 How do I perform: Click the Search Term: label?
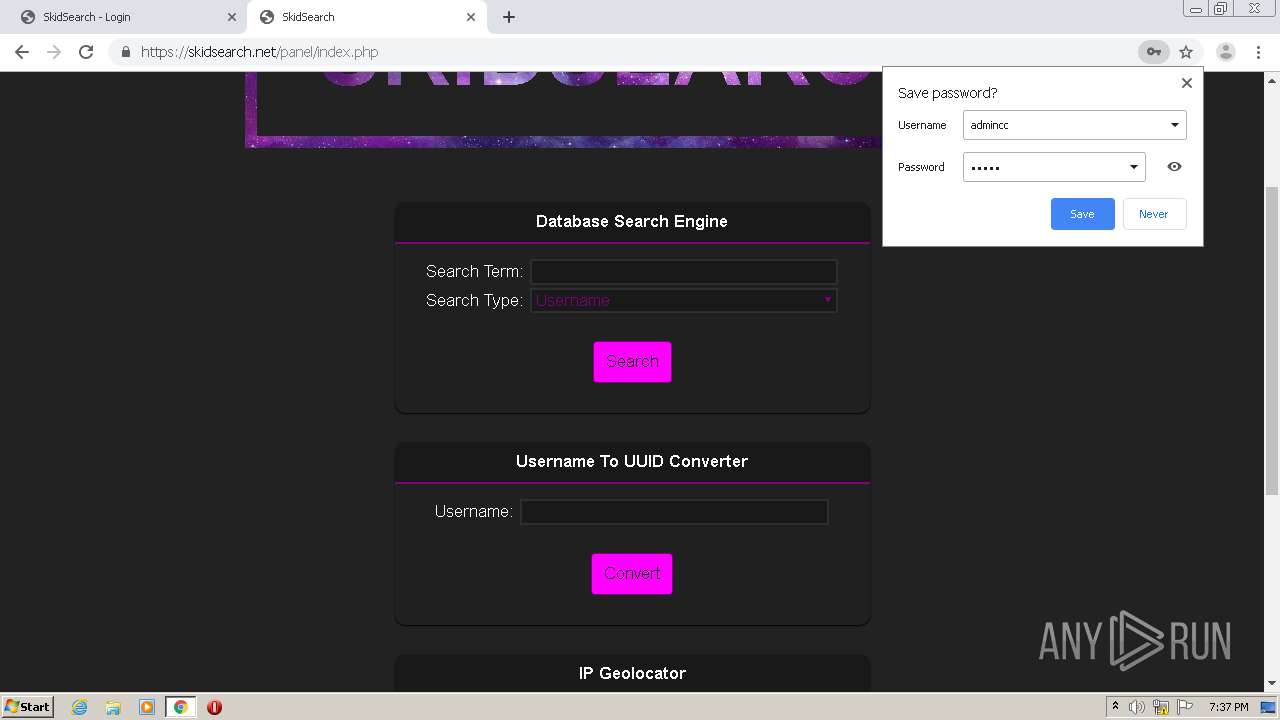point(474,272)
